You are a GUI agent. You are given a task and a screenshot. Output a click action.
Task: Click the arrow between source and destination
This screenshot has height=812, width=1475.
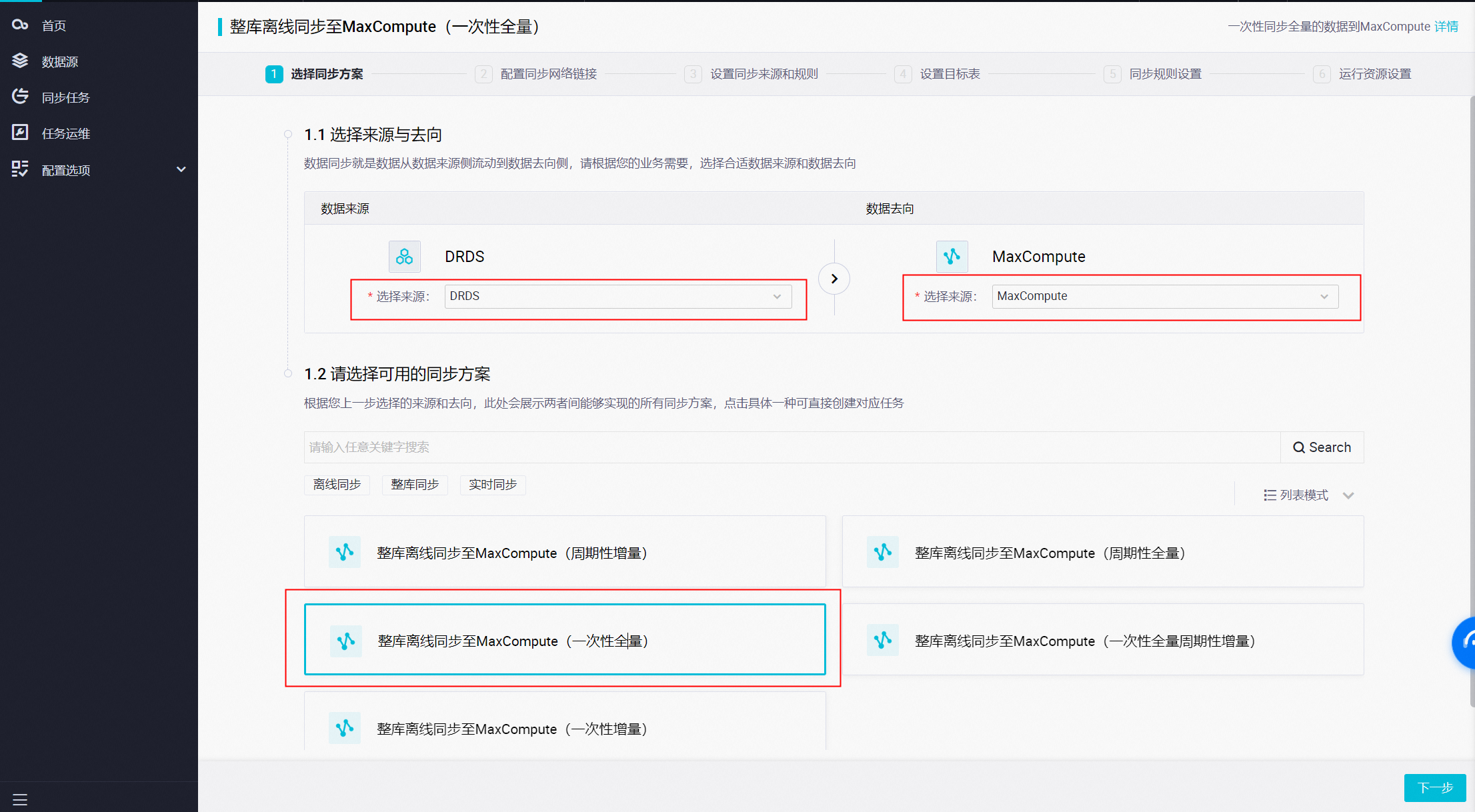(834, 279)
